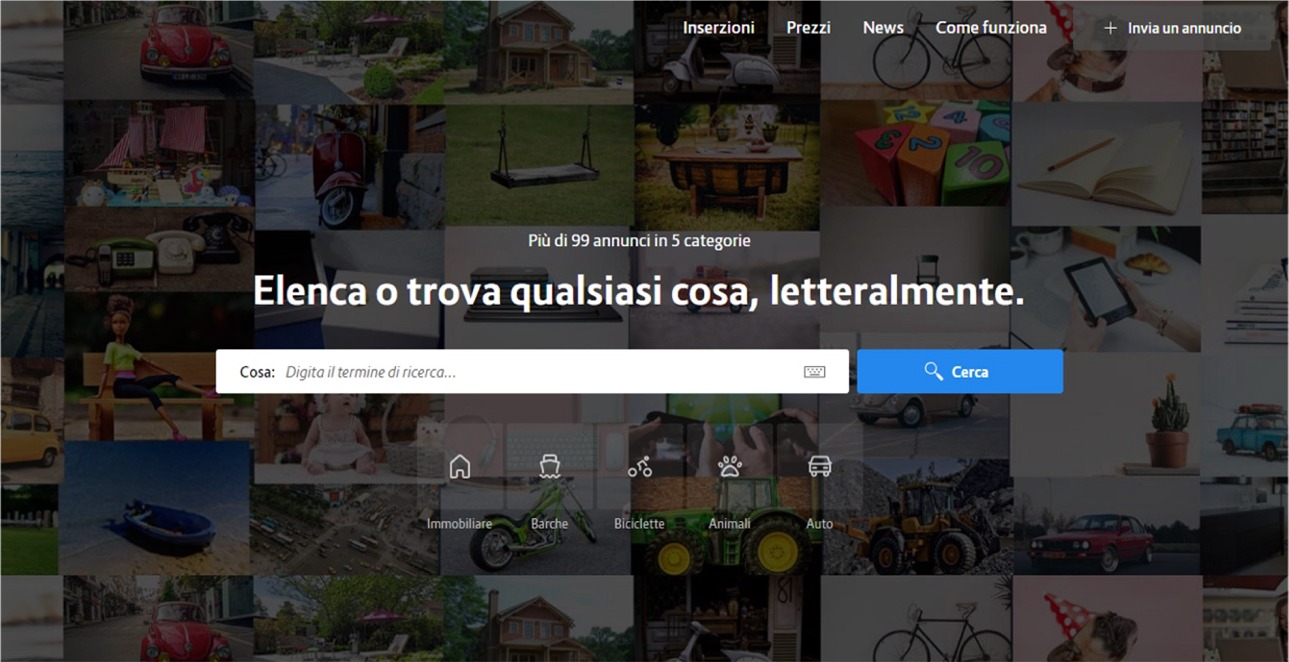
Task: Click the Biciclette text link
Action: click(x=640, y=524)
